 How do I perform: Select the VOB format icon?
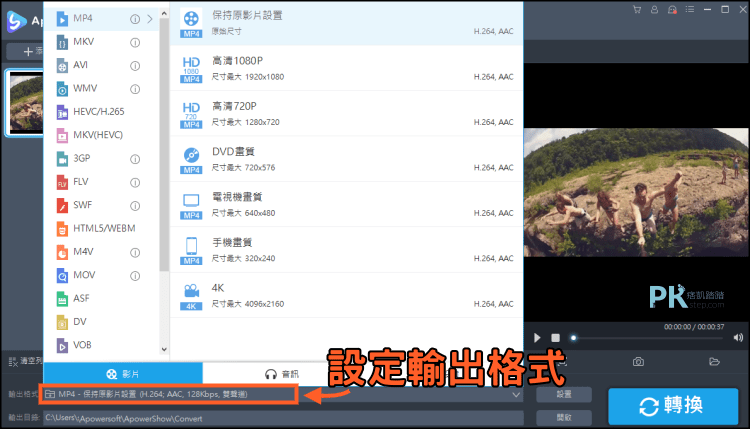[62, 345]
